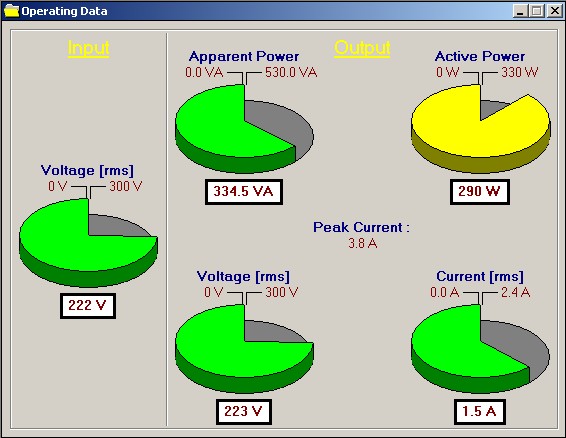The width and height of the screenshot is (566, 438).
Task: Click the folder icon in title bar
Action: (x=11, y=11)
